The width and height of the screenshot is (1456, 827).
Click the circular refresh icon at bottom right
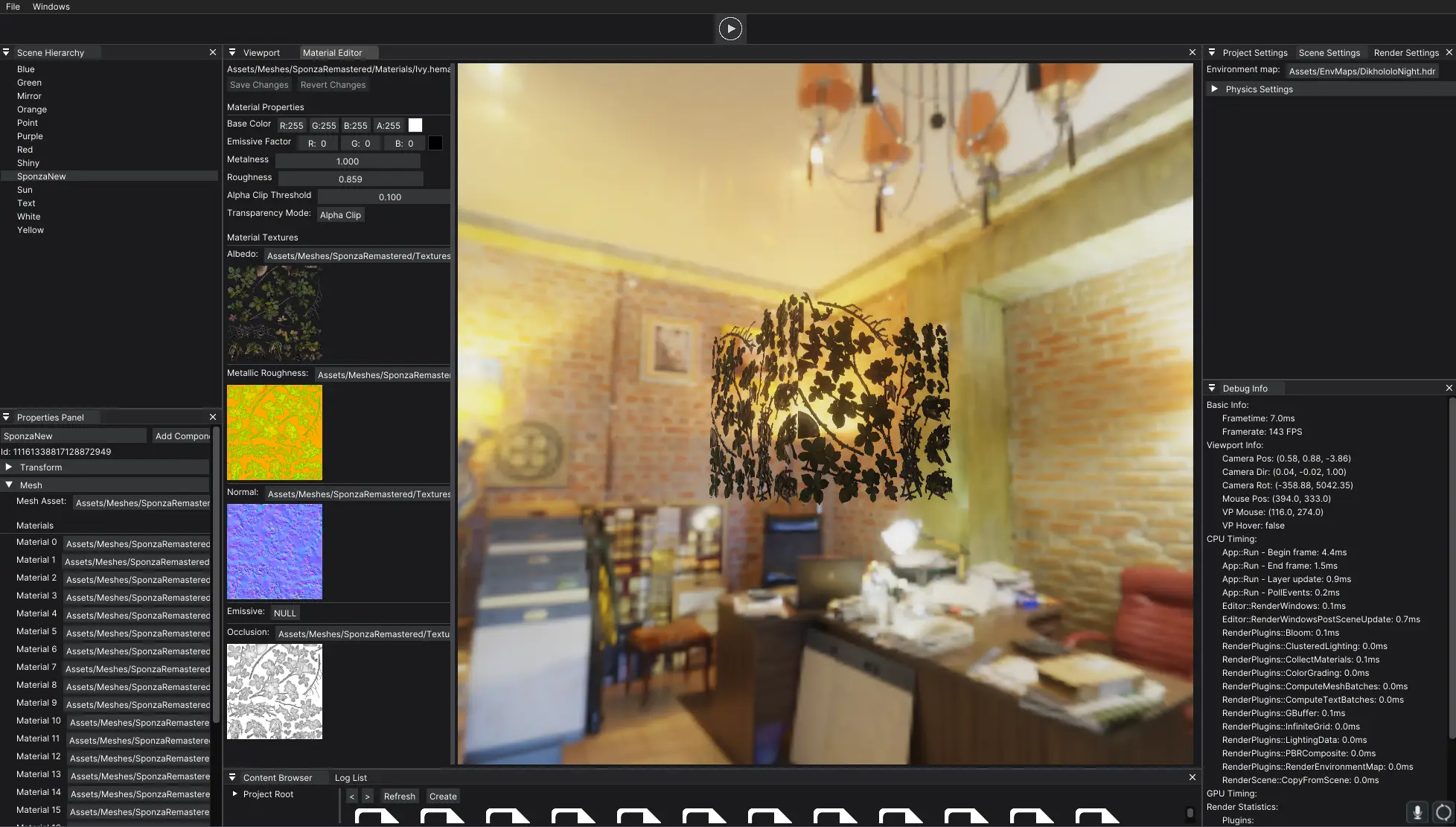coord(1443,812)
